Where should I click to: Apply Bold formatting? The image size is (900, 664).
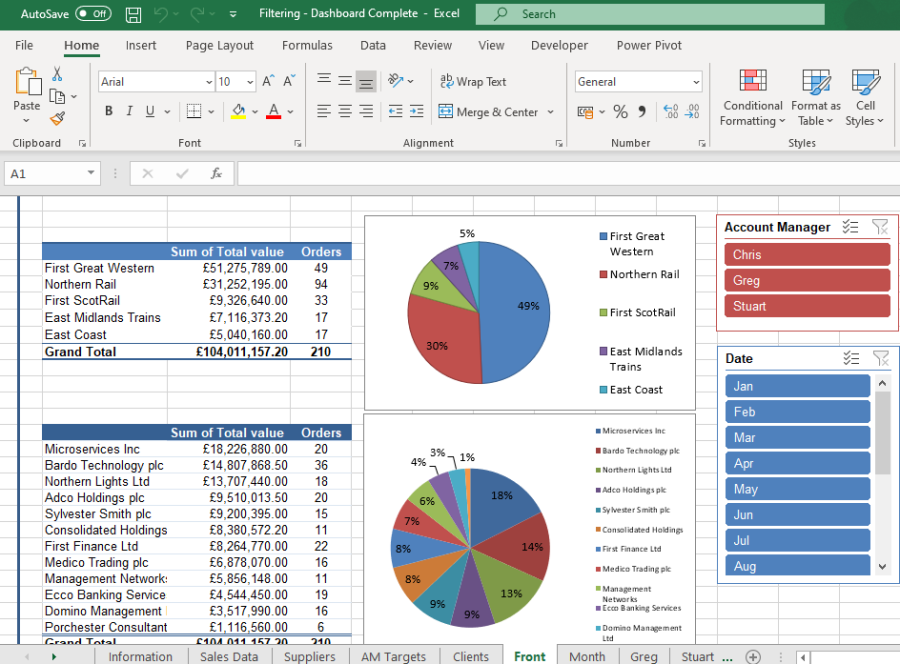[x=108, y=111]
